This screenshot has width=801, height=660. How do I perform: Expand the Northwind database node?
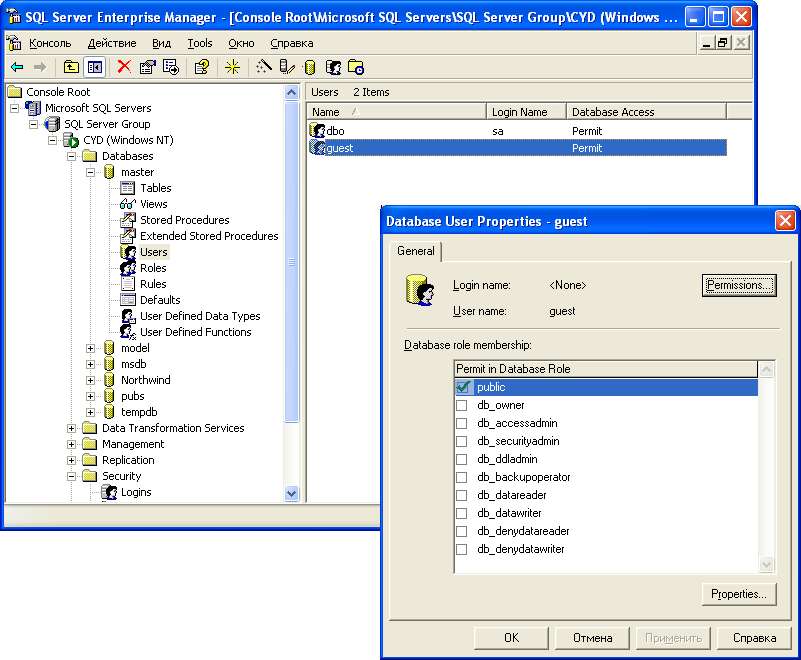90,380
